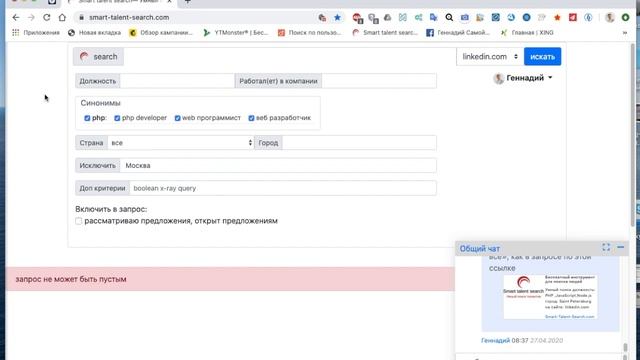The image size is (640, 360).
Task: Uncheck the веб разработчик checkbox
Action: pos(251,118)
